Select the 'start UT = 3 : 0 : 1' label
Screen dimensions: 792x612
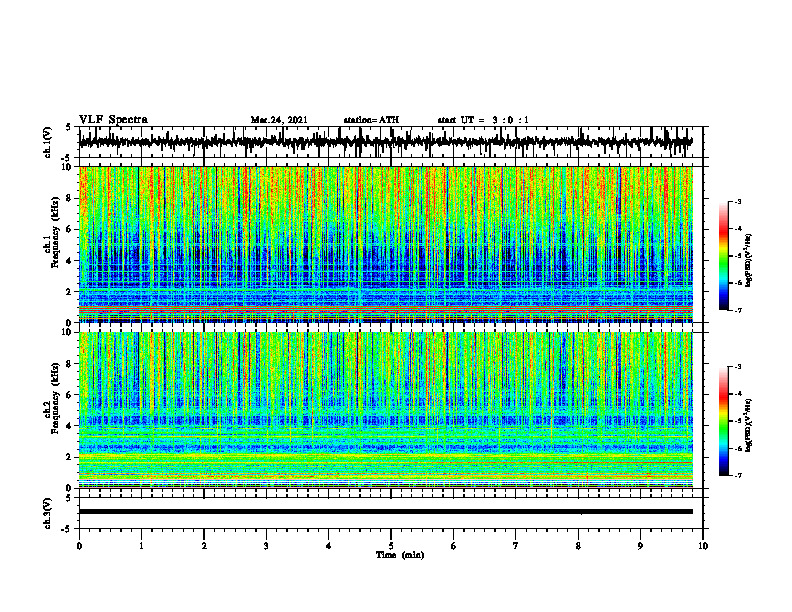point(483,120)
